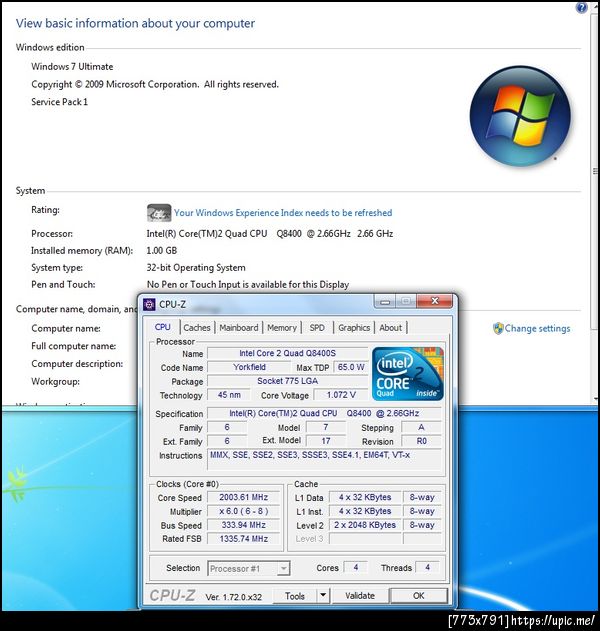Click the Windows 7 Ultimate edition text
Viewport: 600px width, 631px height.
72,67
